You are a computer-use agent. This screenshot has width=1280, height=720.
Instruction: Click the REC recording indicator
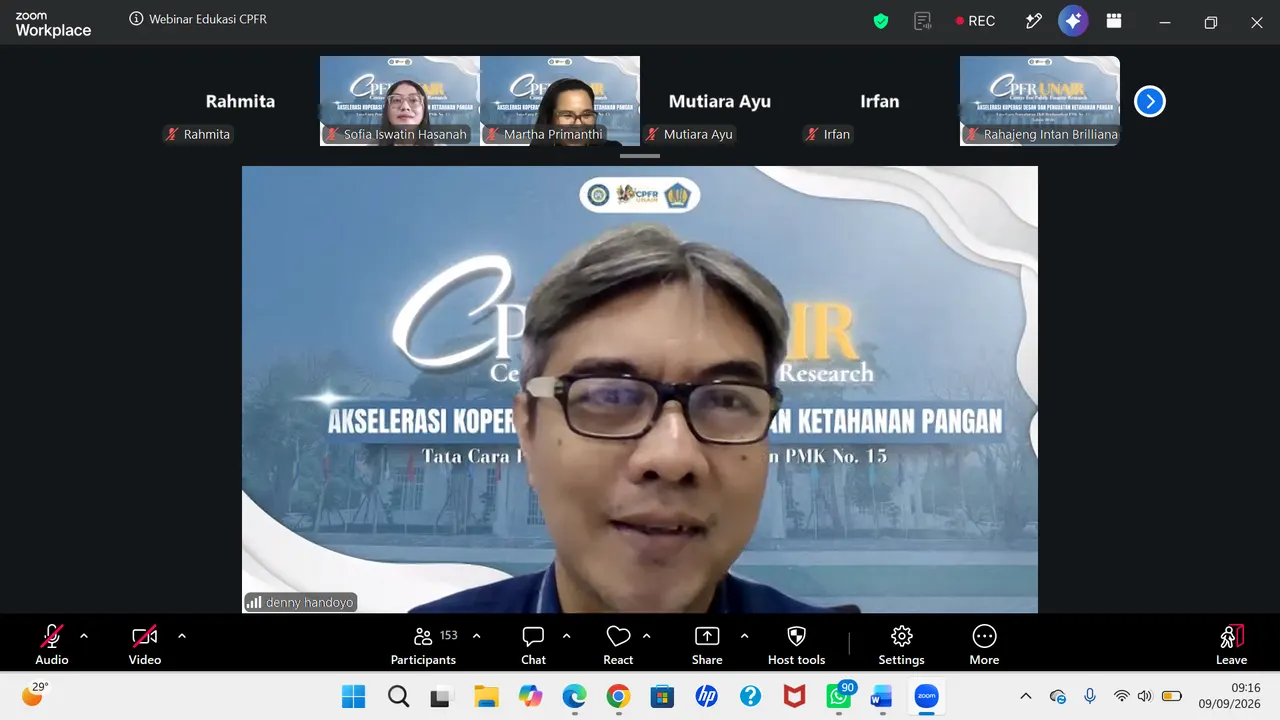point(975,21)
